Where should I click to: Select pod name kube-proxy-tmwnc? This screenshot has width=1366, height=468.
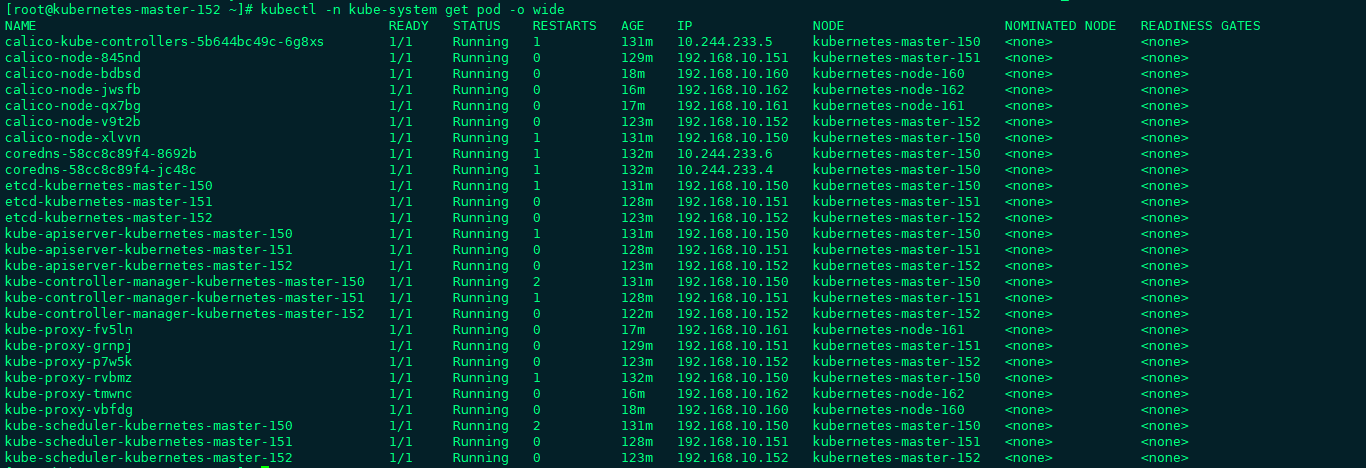(x=69, y=394)
